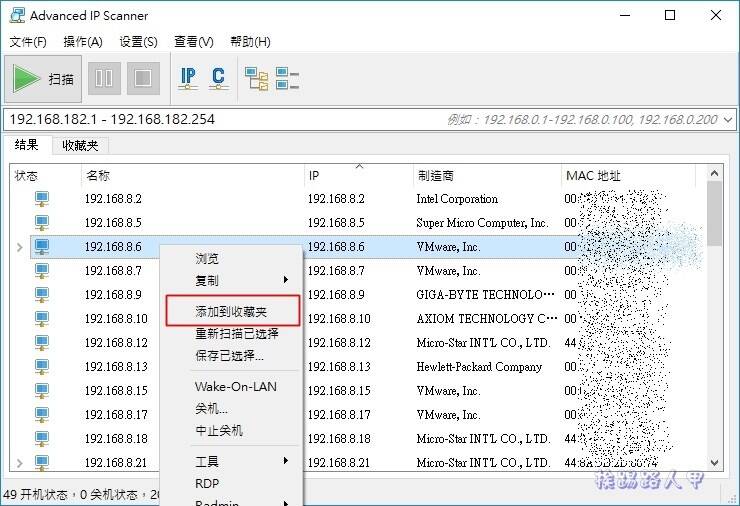
Task: Click IP cell 192.168.8.15
Action: pos(339,391)
